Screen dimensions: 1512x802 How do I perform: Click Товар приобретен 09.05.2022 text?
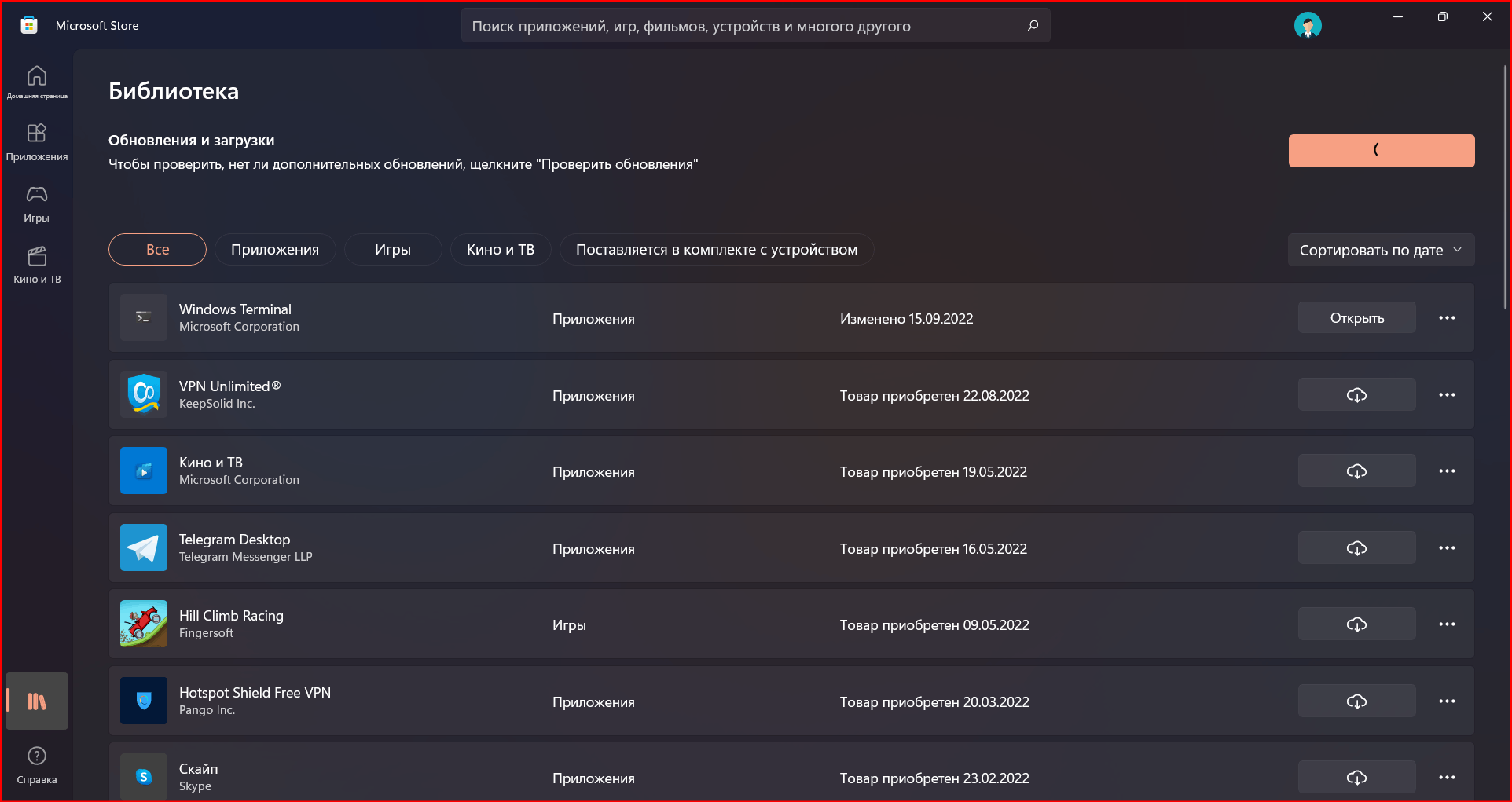click(934, 625)
